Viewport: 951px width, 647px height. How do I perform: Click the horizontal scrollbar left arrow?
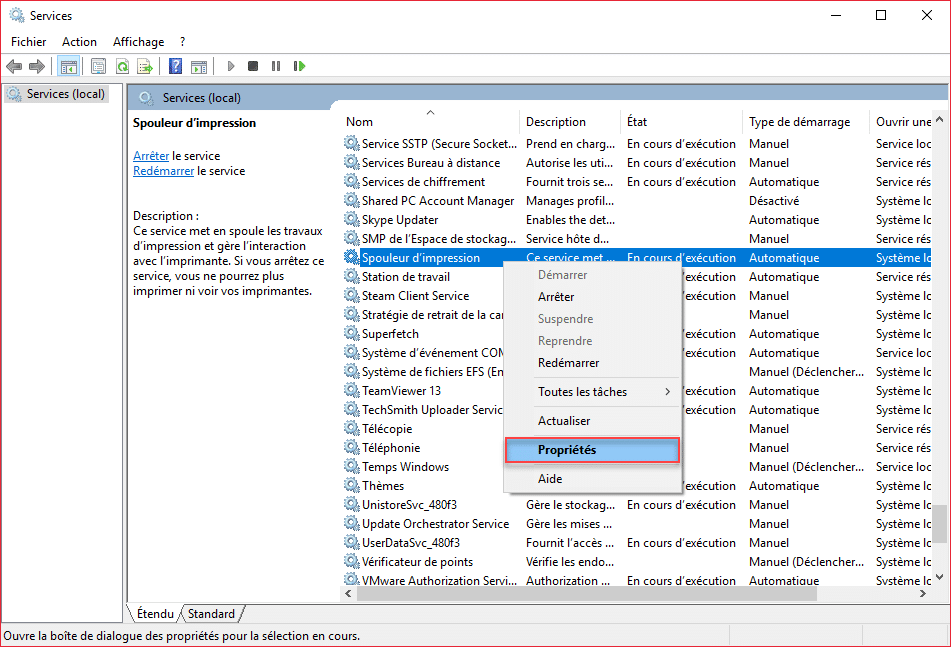[x=348, y=594]
